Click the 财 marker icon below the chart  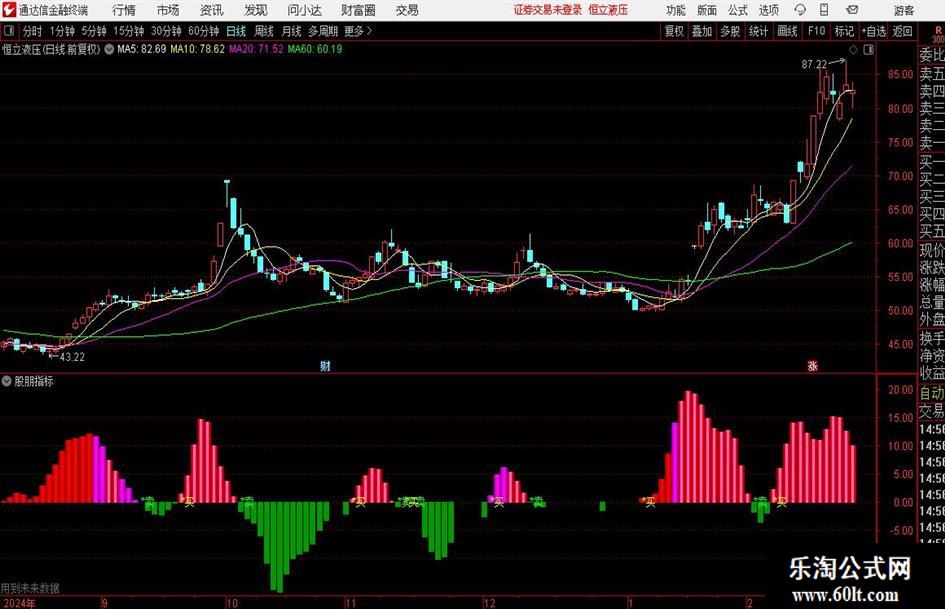coord(325,365)
